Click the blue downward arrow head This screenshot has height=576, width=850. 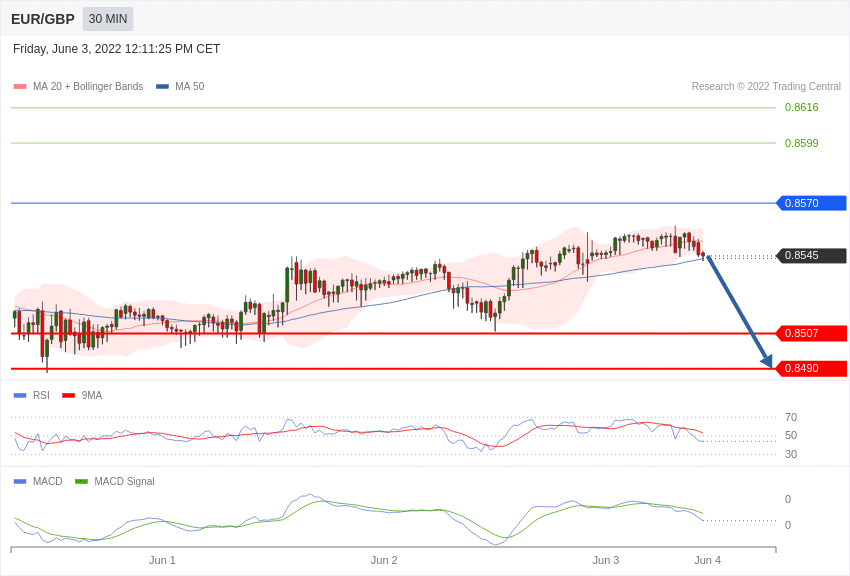(x=767, y=361)
